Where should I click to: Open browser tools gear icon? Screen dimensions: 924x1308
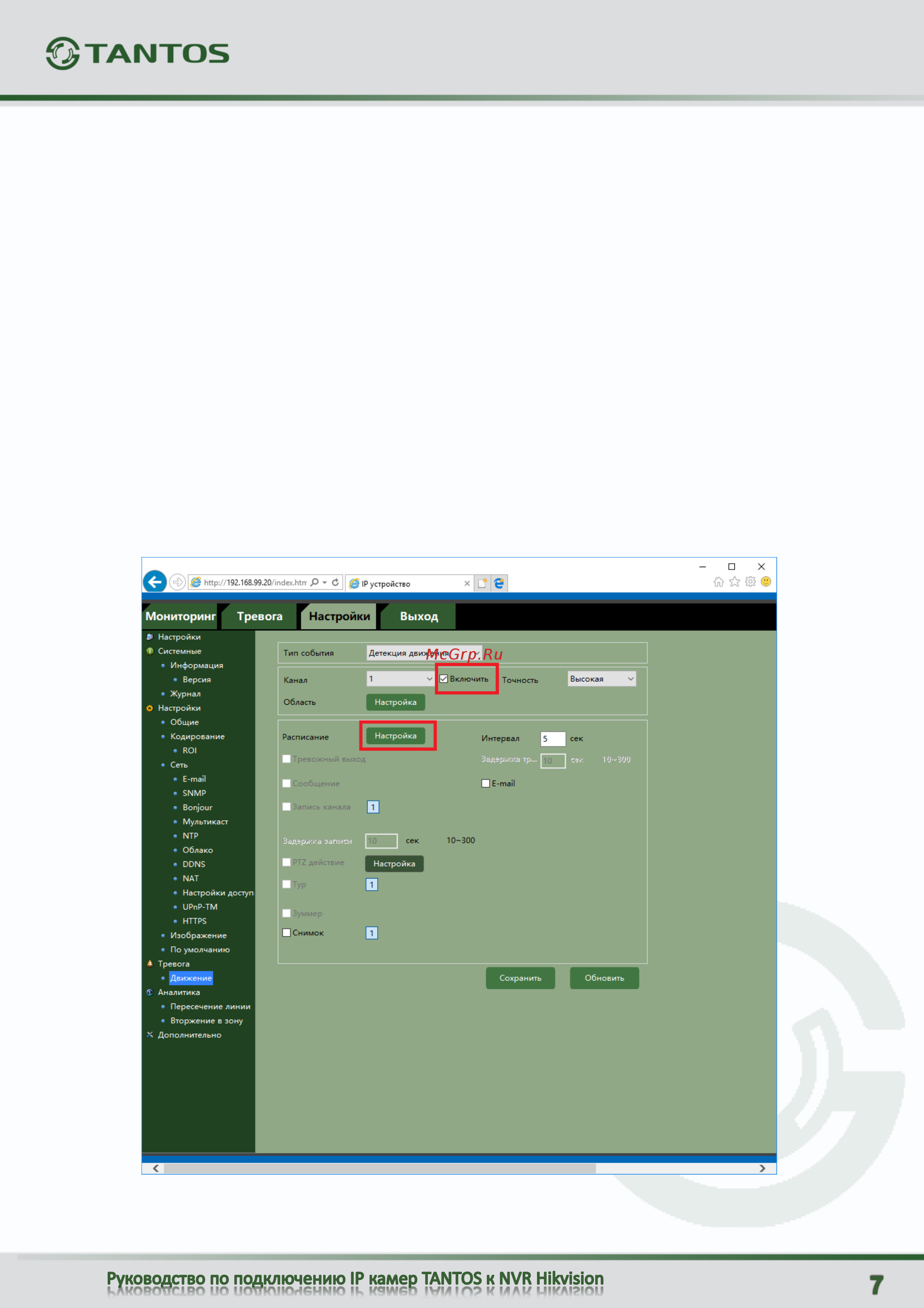pos(750,582)
